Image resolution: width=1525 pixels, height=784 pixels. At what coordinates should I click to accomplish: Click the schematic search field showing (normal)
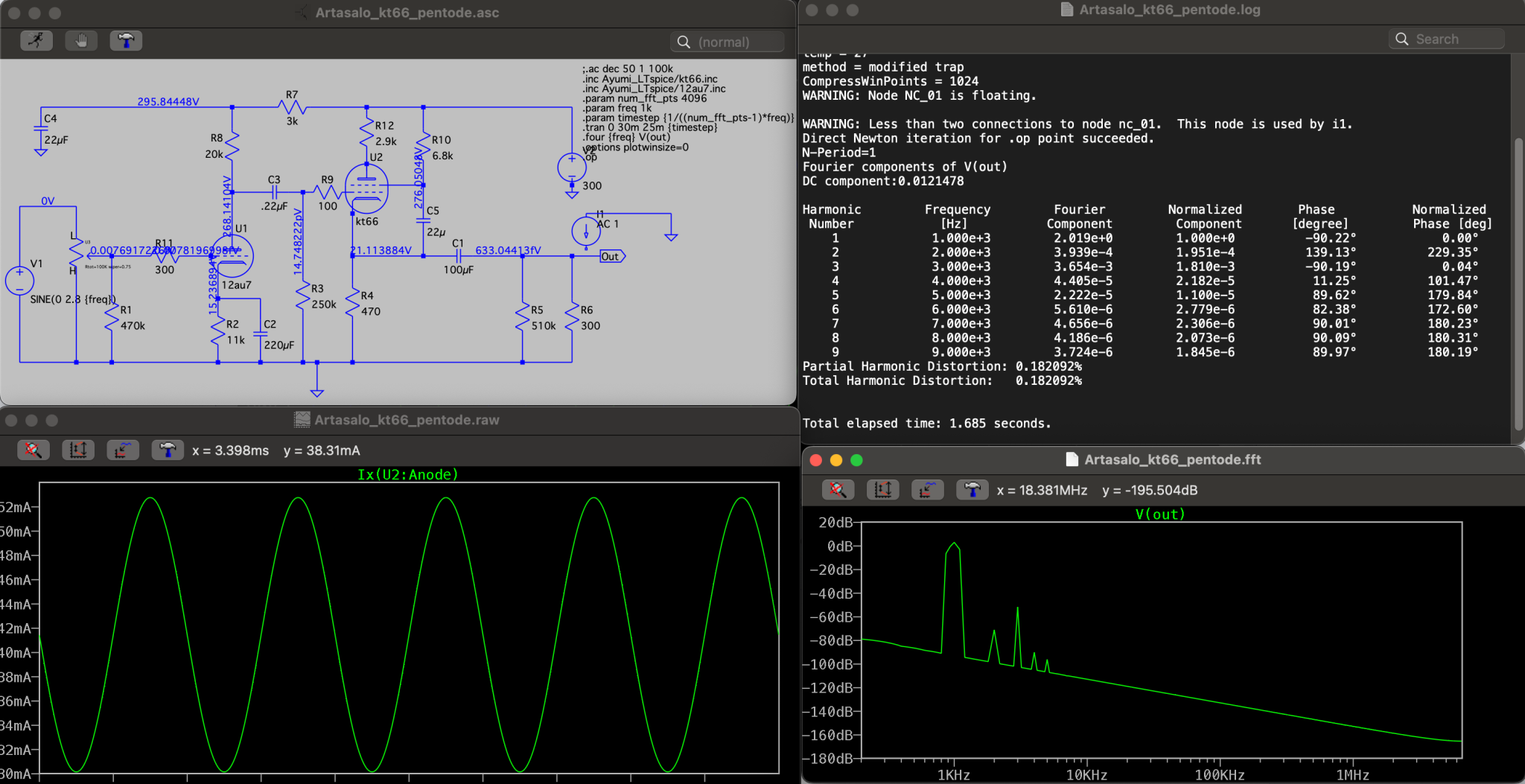tap(727, 42)
